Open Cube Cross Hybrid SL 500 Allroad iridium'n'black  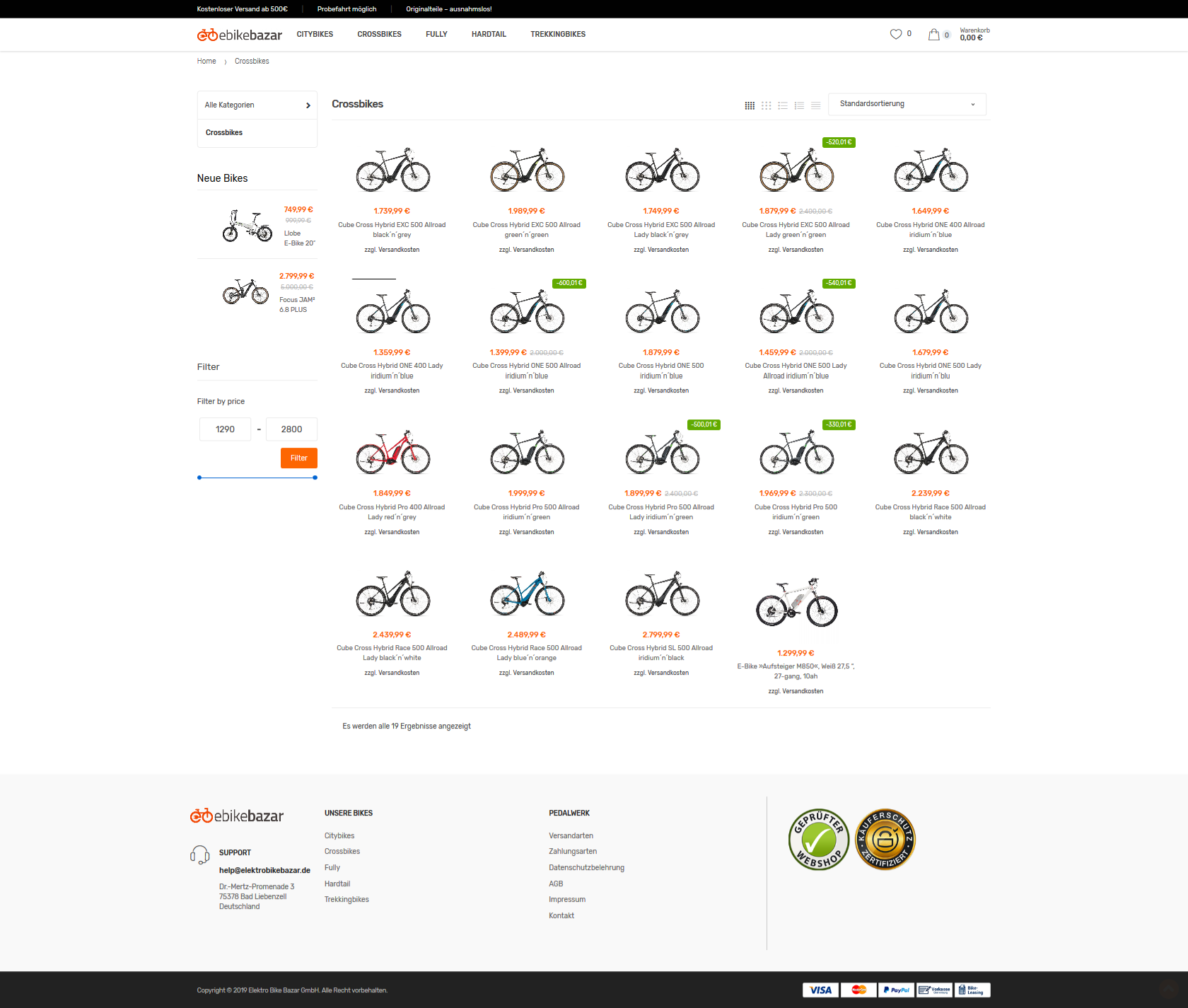pyautogui.click(x=661, y=653)
